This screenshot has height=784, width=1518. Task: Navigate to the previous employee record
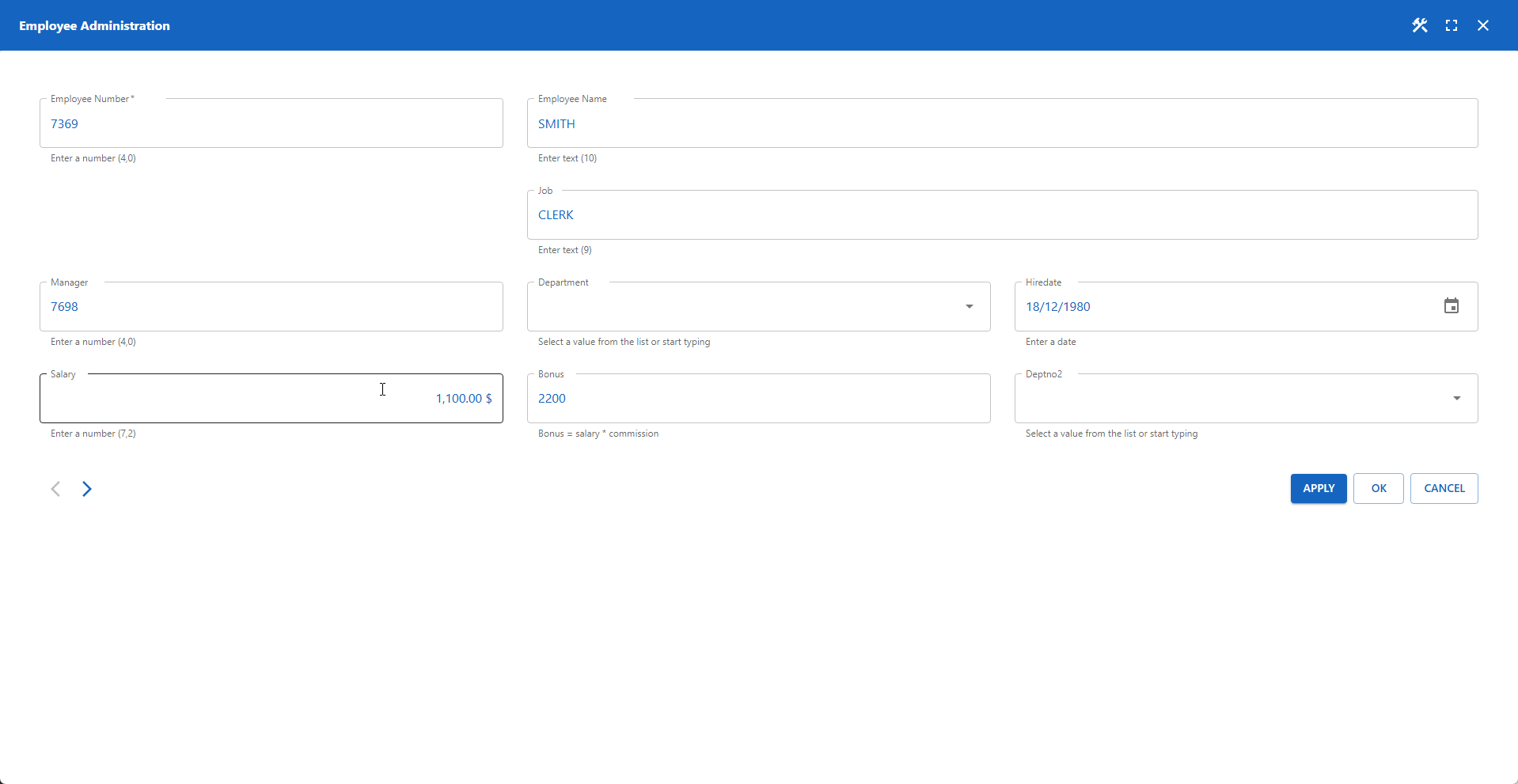pos(55,488)
